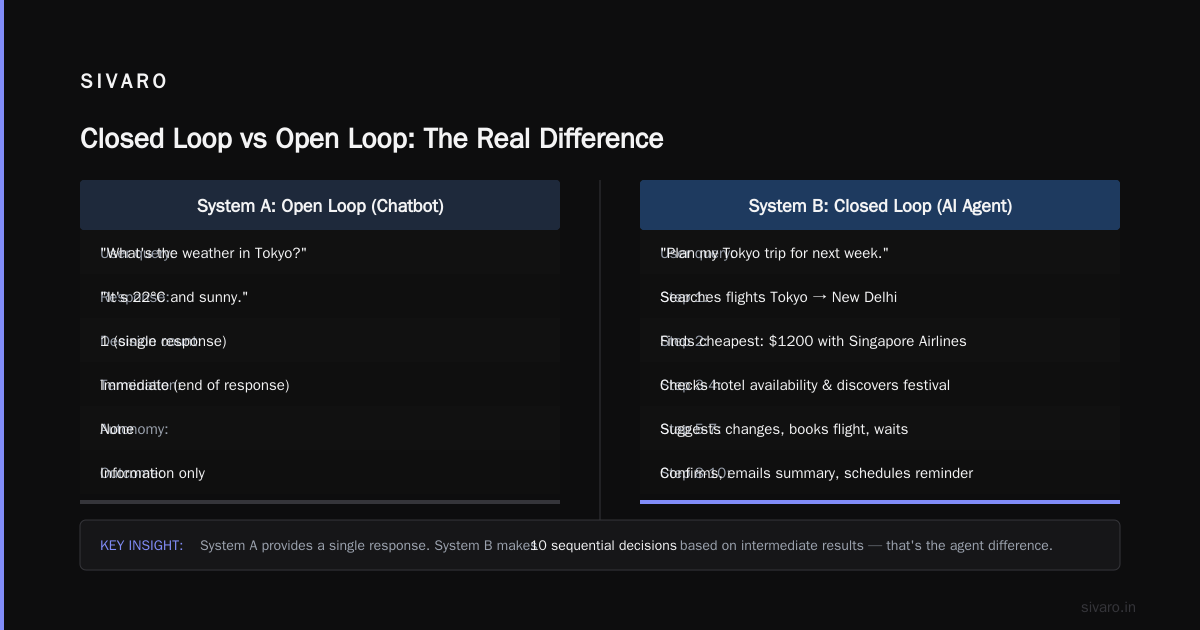
Task: Select System A: Open Loop (Chatbot) header
Action: pyautogui.click(x=320, y=205)
